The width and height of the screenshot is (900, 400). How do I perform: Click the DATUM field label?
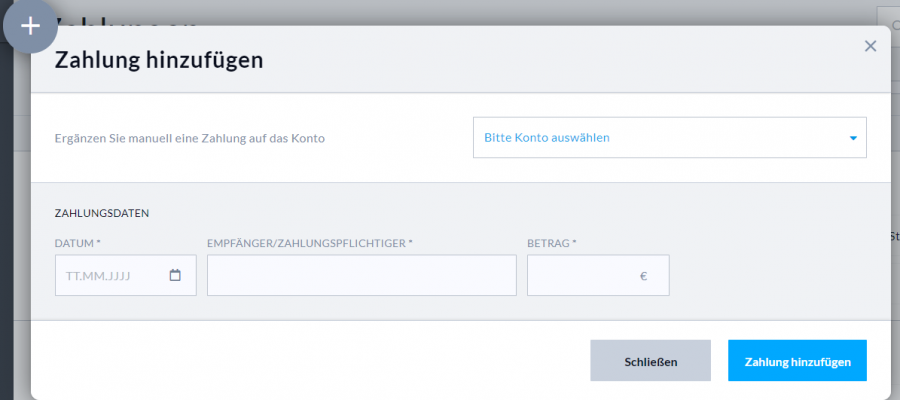78,243
